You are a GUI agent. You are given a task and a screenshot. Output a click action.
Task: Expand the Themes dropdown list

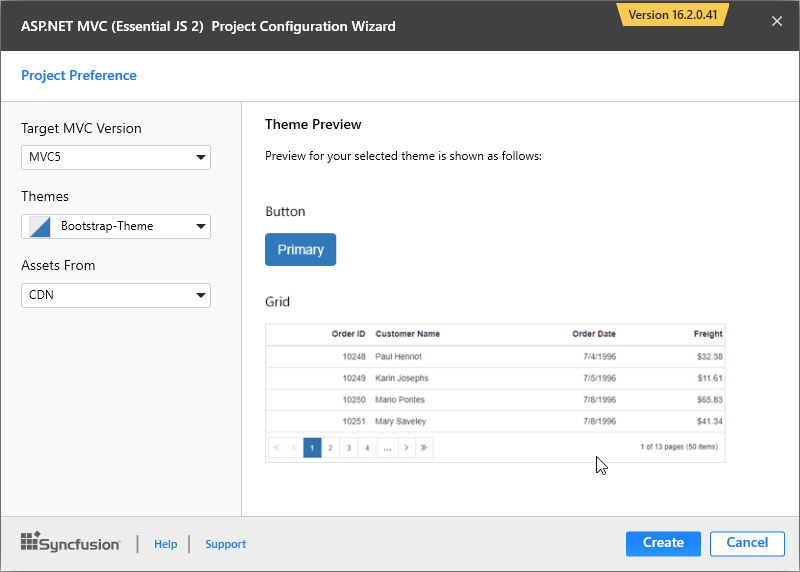[116, 226]
